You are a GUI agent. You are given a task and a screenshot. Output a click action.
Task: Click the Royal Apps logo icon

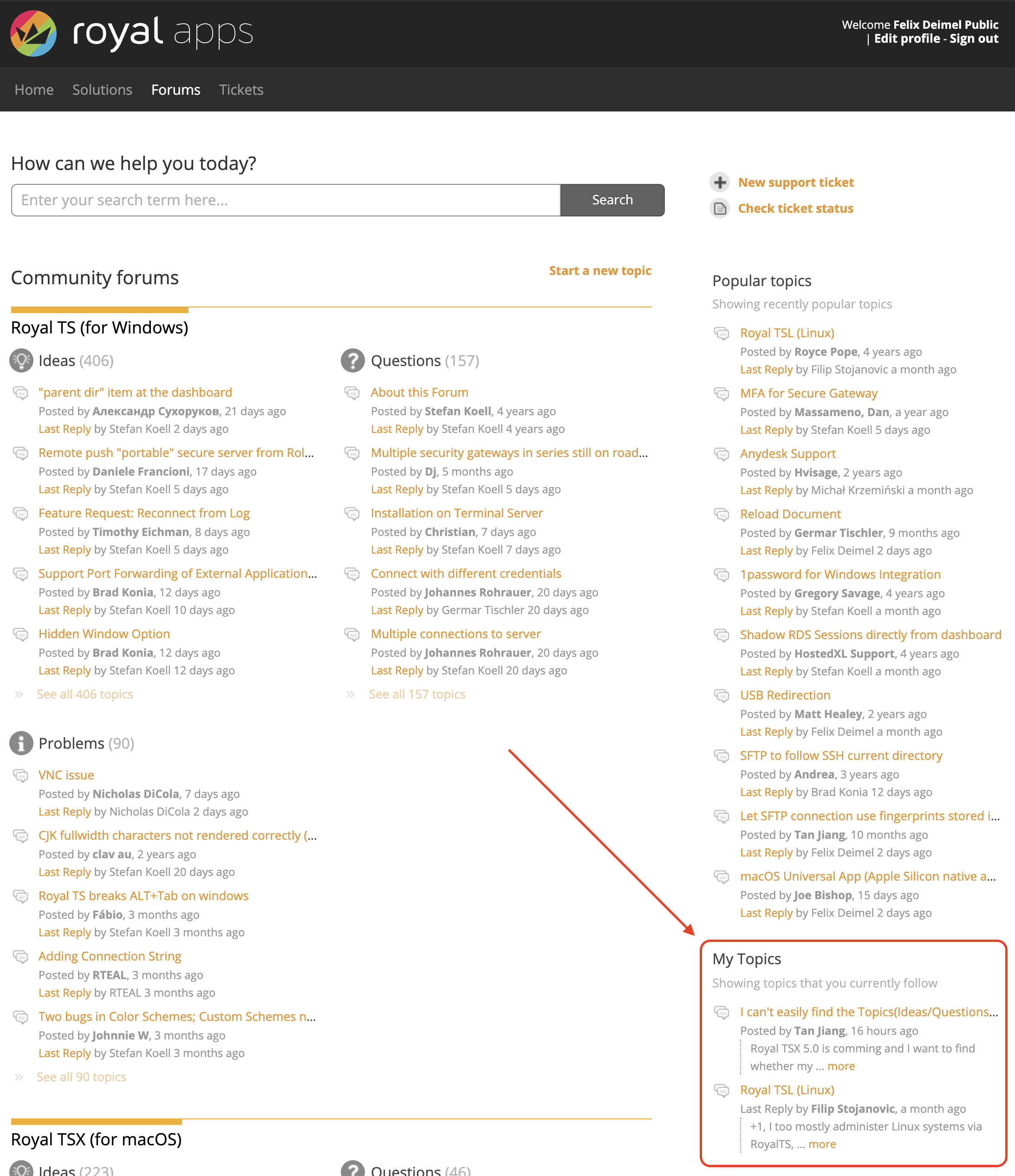click(x=33, y=33)
